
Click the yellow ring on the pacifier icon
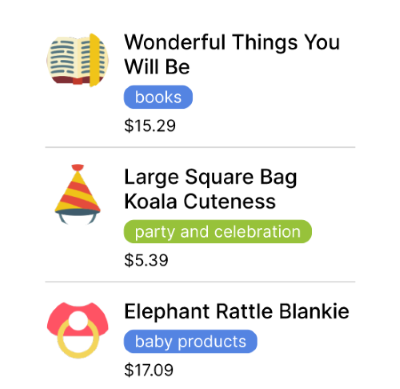click(78, 337)
